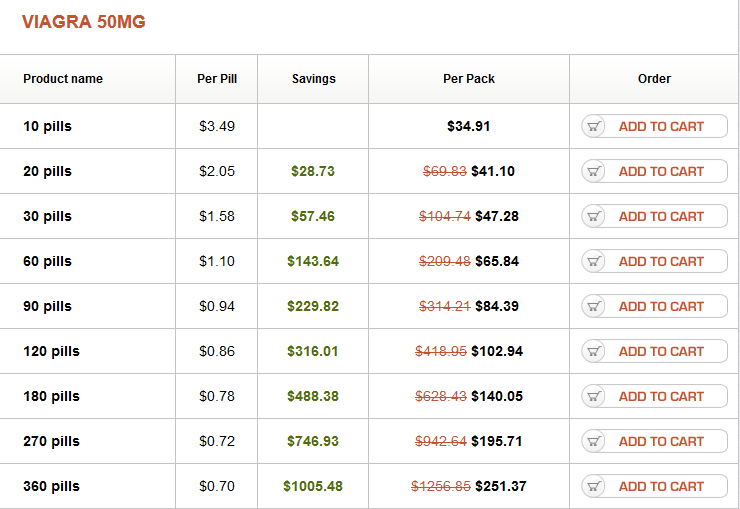Click the $41.10 pack price
This screenshot has width=740, height=509.
pos(493,171)
